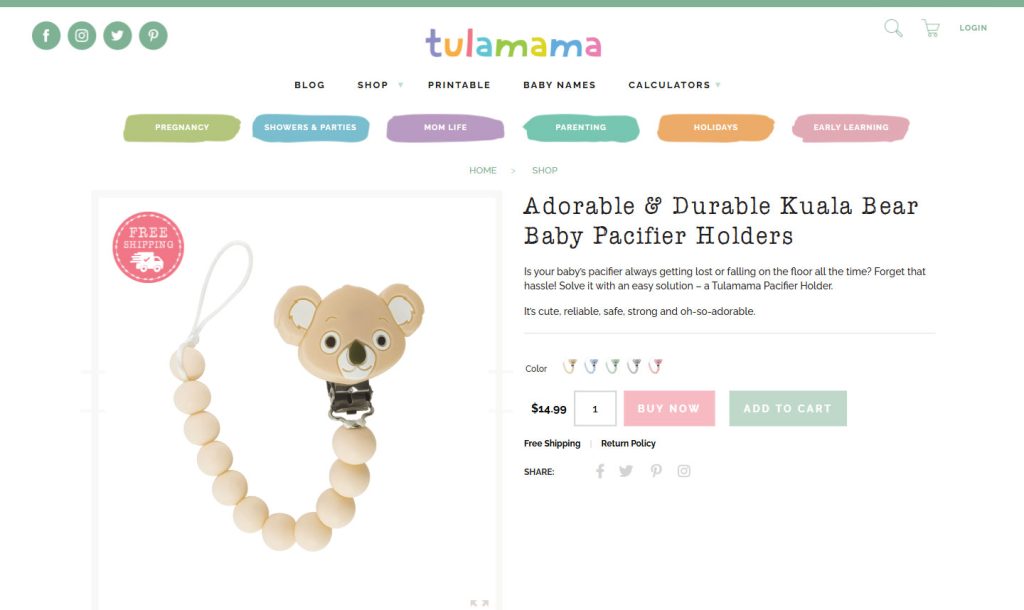Screen dimensions: 1024x610
Task: Share product on Twitter
Action: click(626, 471)
